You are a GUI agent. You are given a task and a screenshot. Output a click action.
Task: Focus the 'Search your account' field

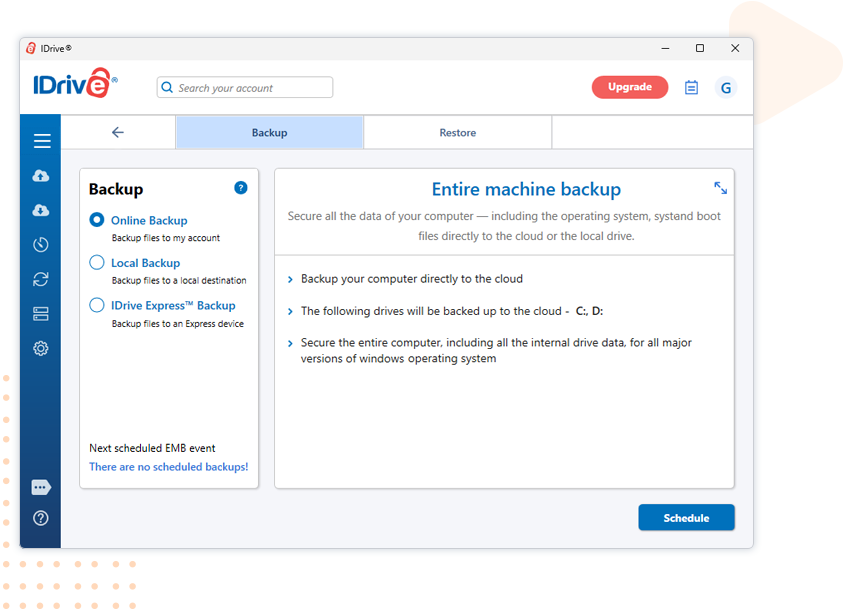click(x=245, y=87)
